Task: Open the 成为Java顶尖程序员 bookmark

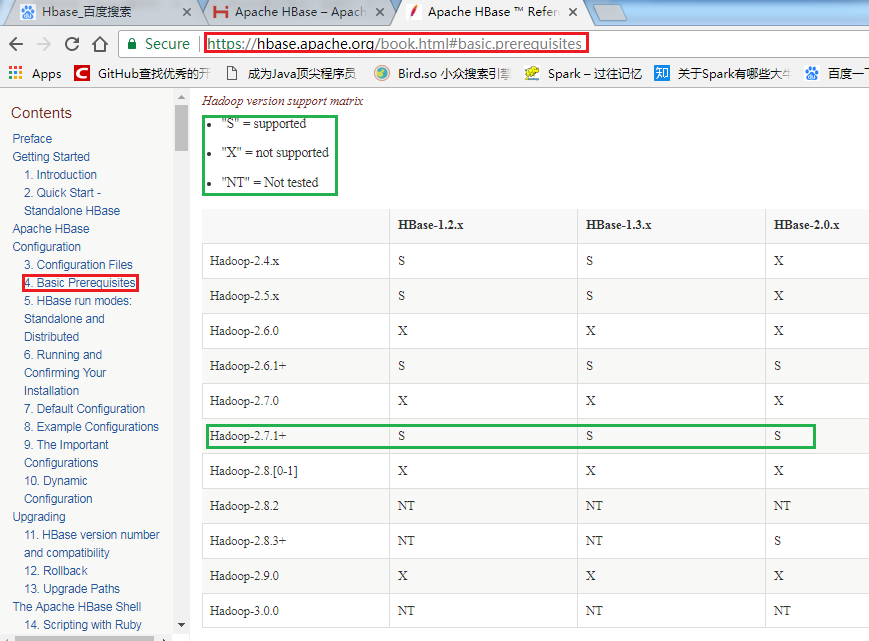Action: 292,74
